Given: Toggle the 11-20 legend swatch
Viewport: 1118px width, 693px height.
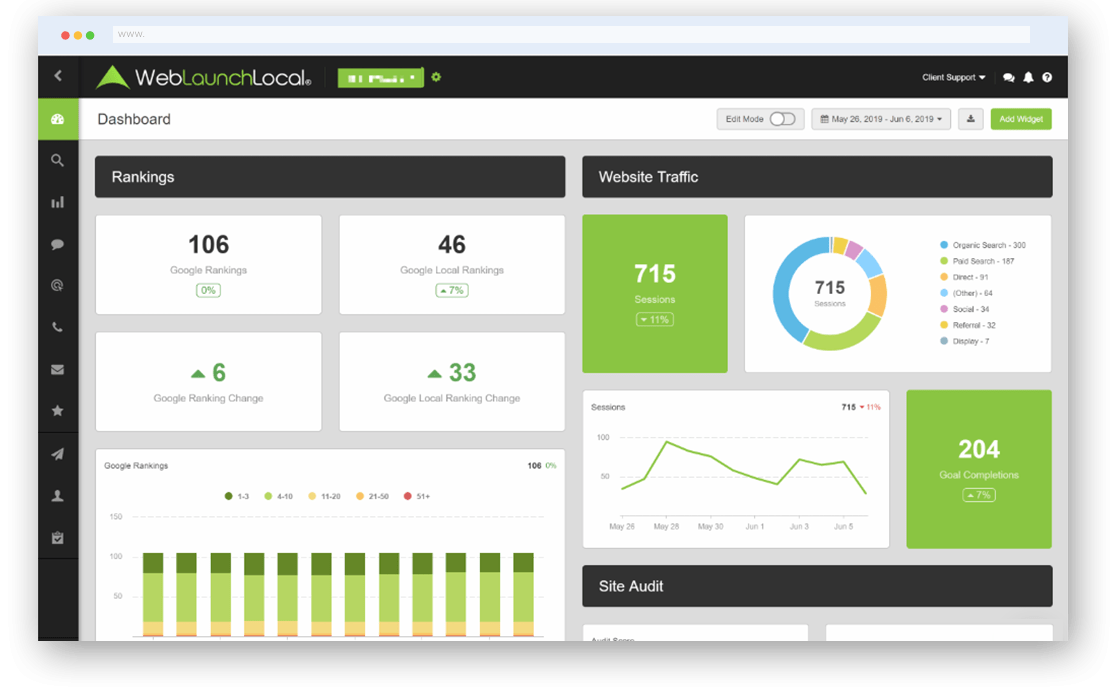Looking at the screenshot, I should [312, 496].
